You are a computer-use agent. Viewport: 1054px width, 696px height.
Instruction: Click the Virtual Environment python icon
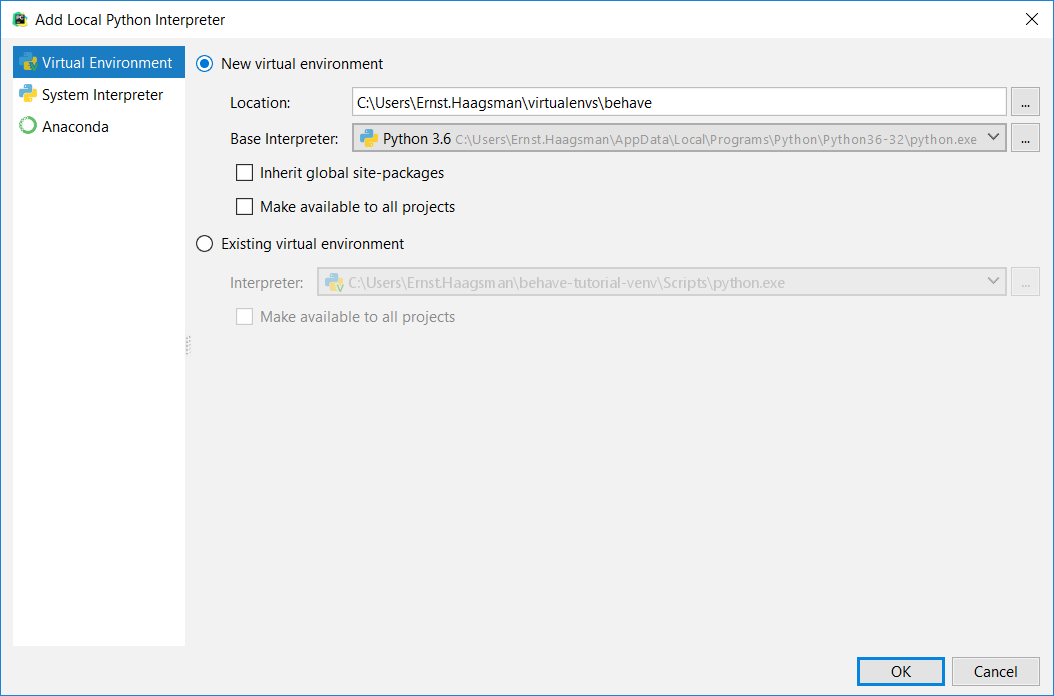coord(28,63)
